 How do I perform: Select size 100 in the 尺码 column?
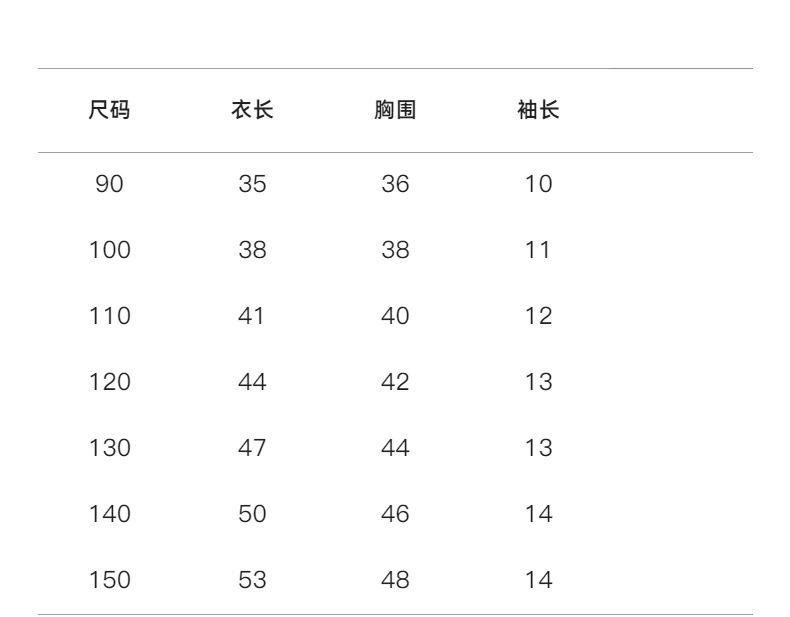point(110,250)
